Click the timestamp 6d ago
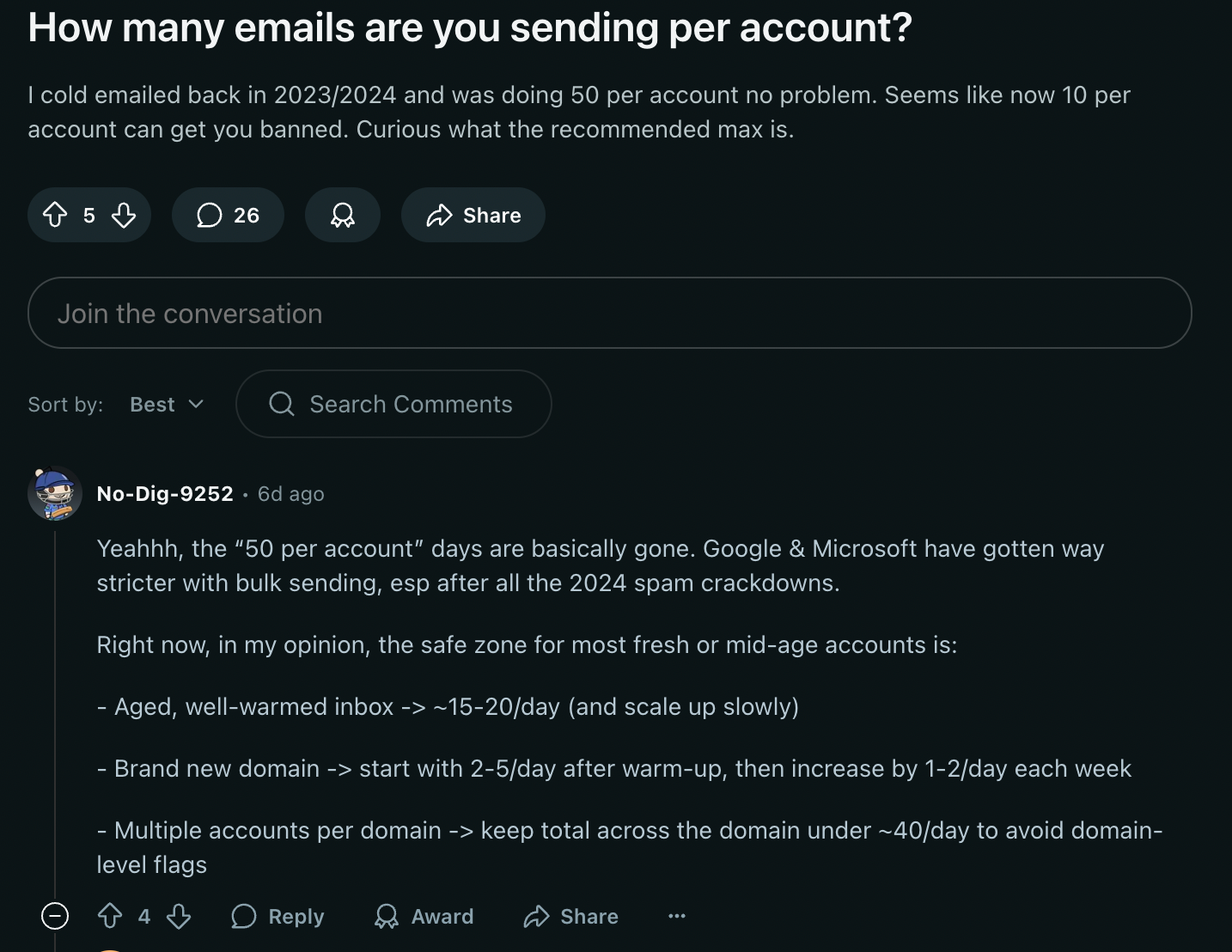 (x=290, y=494)
